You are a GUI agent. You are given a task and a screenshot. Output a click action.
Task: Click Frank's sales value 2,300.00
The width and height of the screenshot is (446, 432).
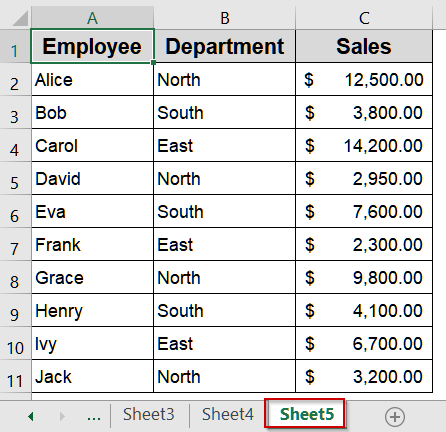pos(364,244)
